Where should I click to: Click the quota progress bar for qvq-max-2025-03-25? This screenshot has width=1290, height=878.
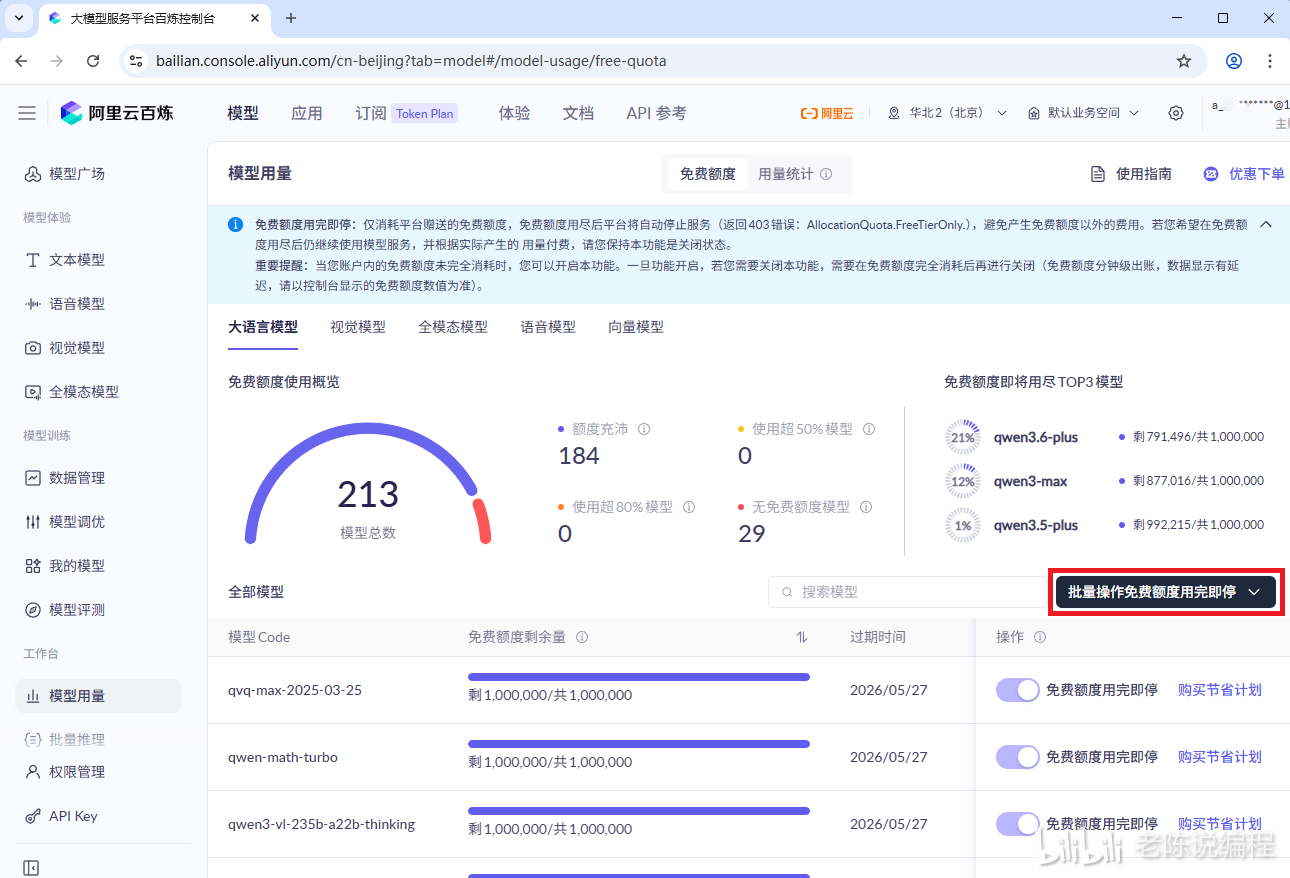point(639,677)
